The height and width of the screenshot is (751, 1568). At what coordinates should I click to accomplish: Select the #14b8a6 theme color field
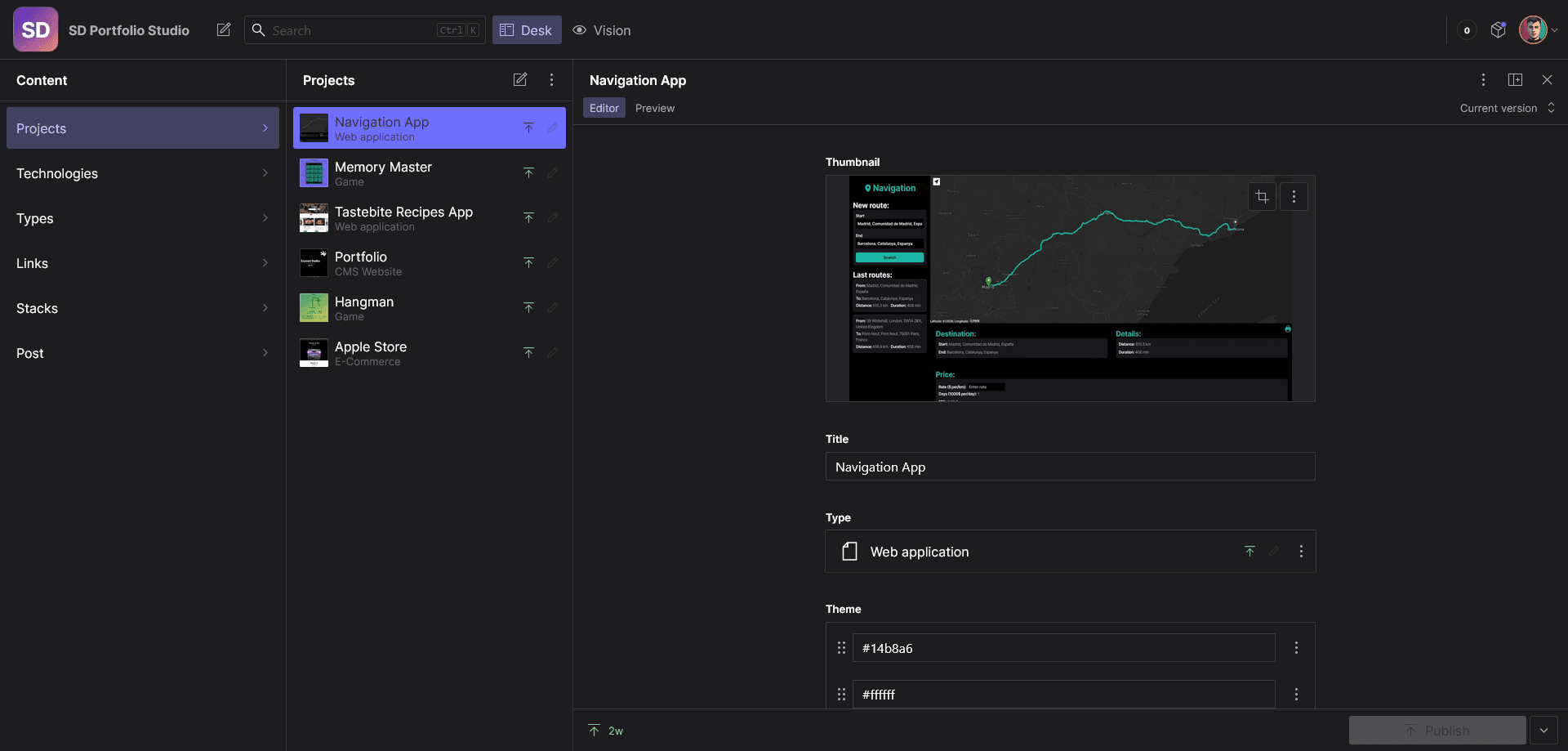point(1063,647)
